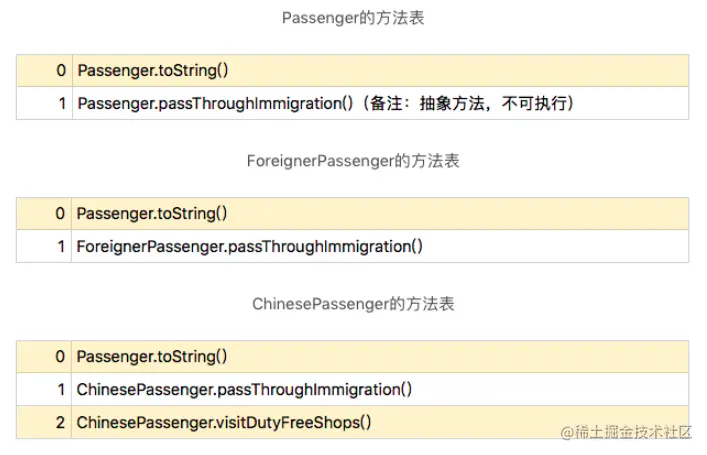Click index 2 in the ChinesePassenger table

click(60, 422)
